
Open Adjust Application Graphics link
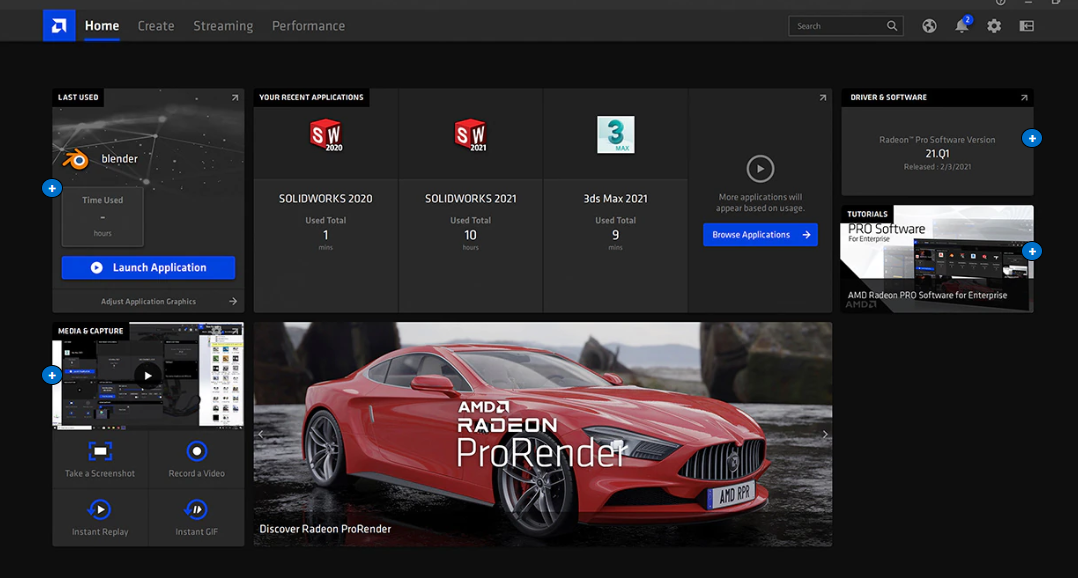tap(148, 301)
